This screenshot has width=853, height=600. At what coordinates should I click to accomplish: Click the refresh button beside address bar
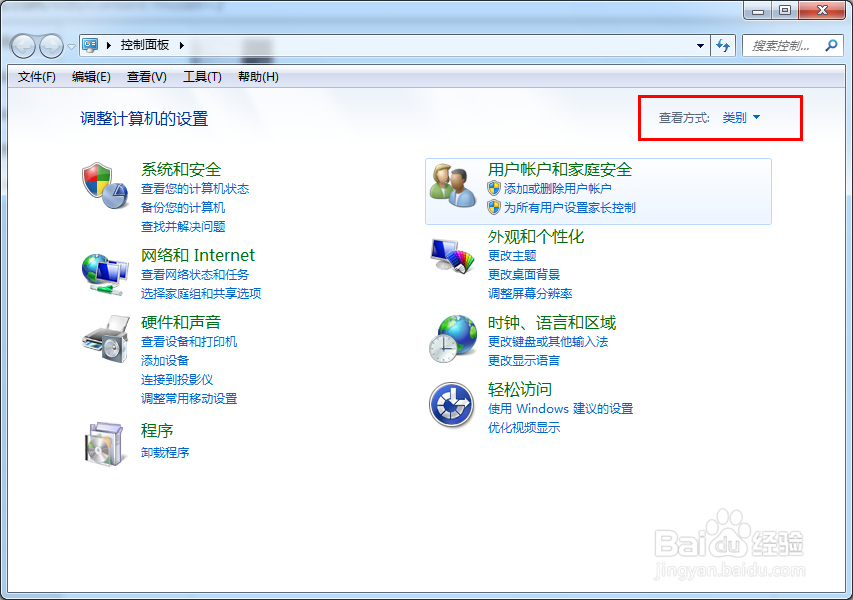coord(723,46)
